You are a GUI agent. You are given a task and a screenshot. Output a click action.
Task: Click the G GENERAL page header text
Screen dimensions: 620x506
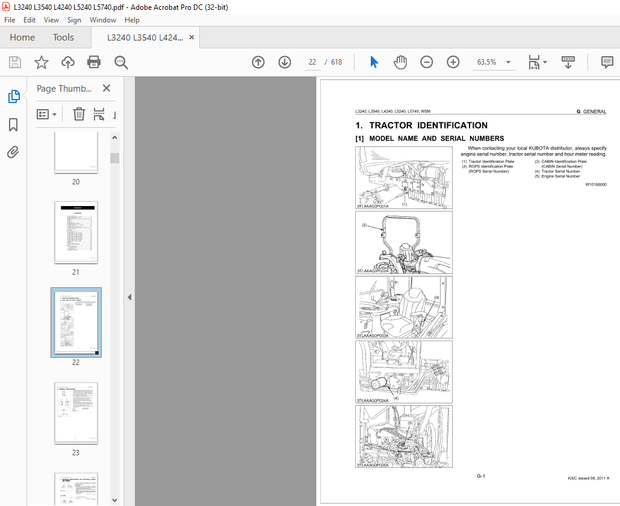(x=591, y=111)
